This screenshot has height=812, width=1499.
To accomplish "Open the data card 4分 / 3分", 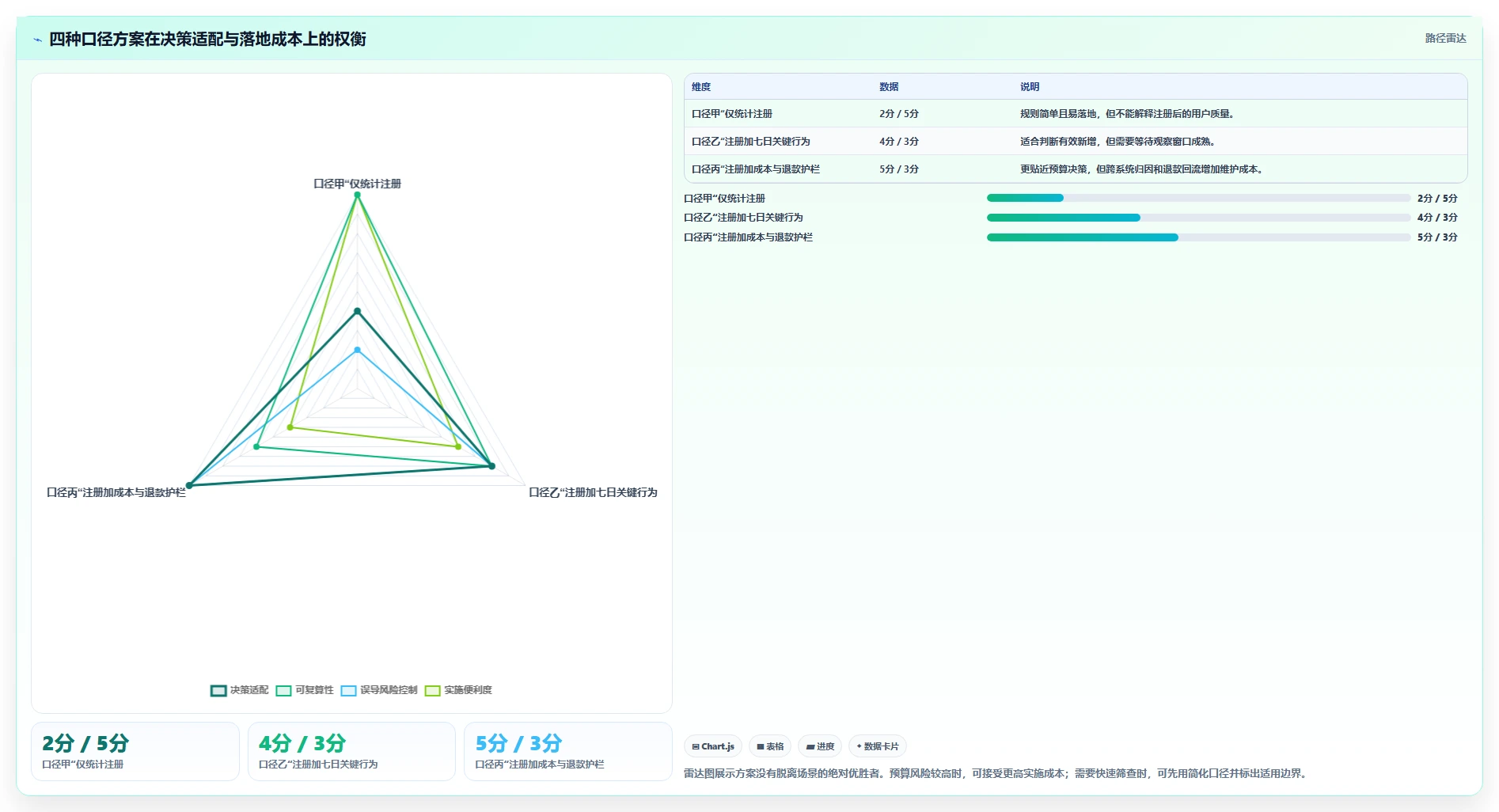I will pyautogui.click(x=351, y=751).
